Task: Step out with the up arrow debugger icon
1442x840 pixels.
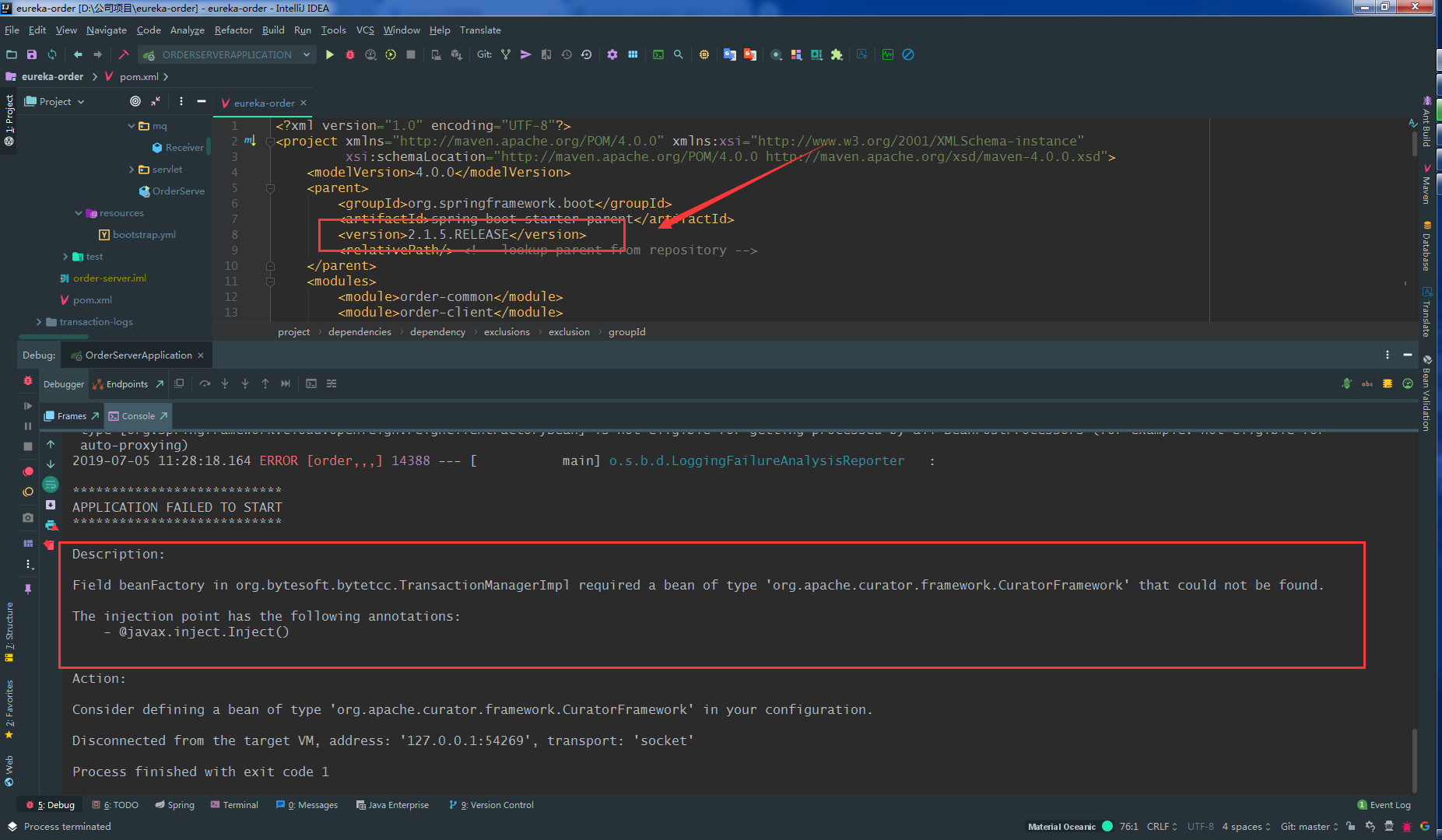Action: point(265,383)
